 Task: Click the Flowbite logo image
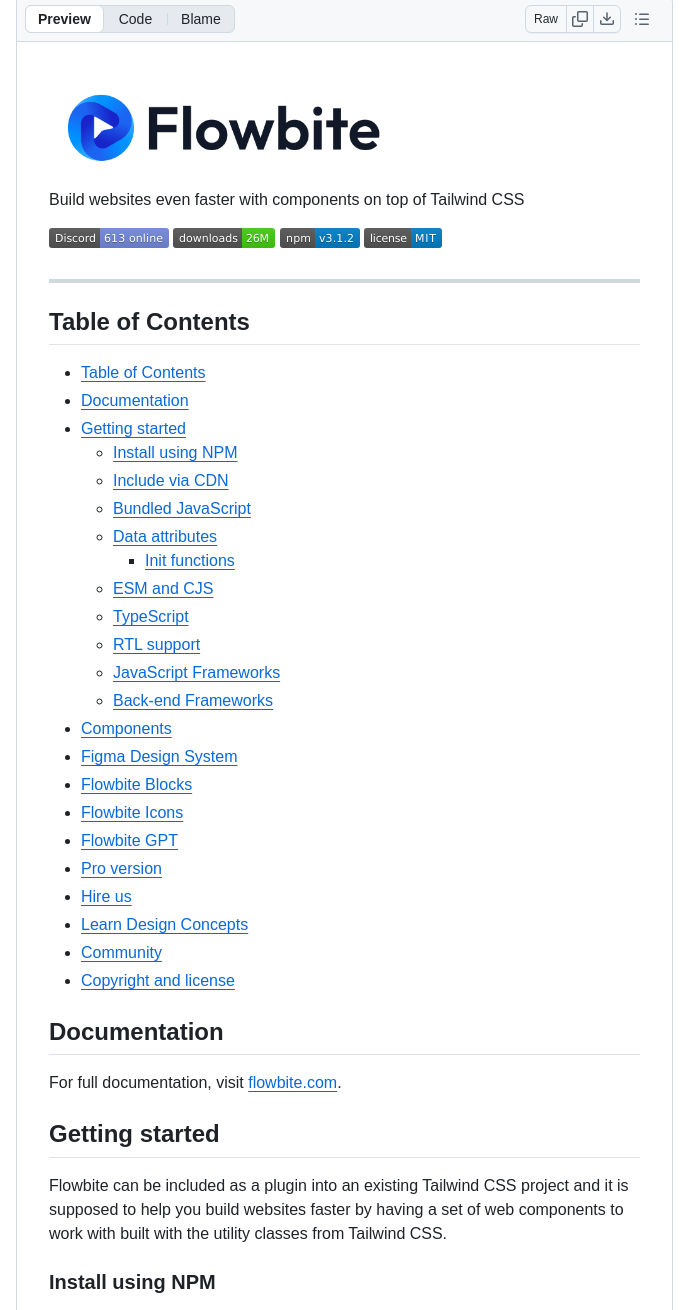coord(224,128)
